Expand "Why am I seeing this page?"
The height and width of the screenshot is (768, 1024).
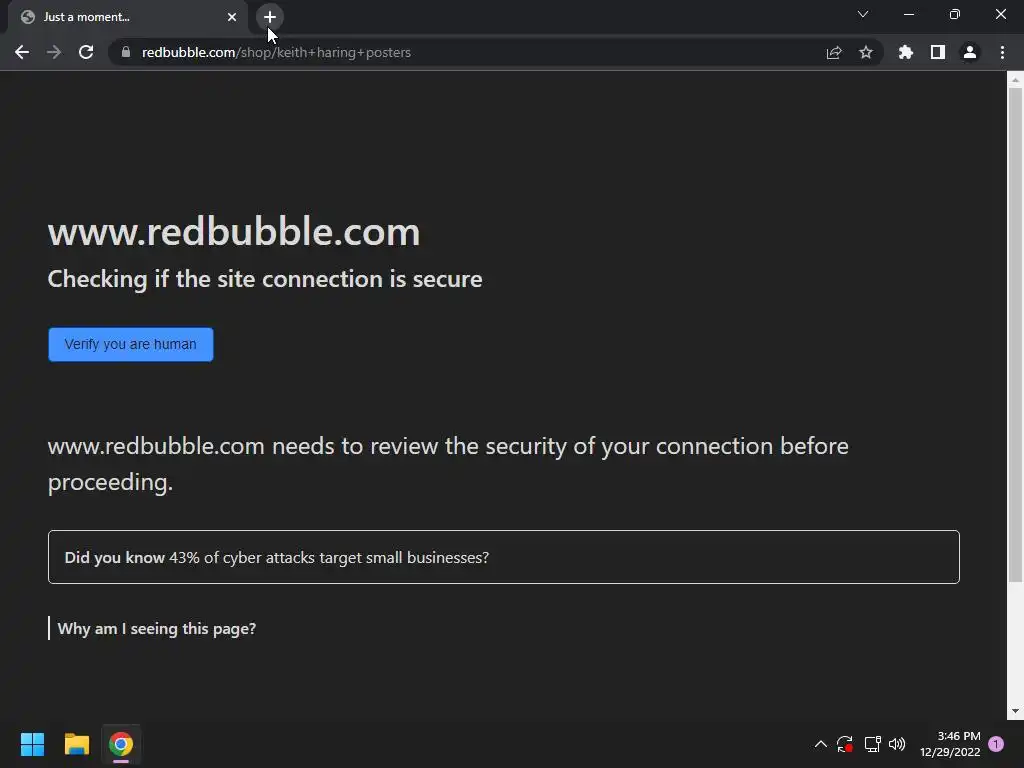(x=157, y=628)
